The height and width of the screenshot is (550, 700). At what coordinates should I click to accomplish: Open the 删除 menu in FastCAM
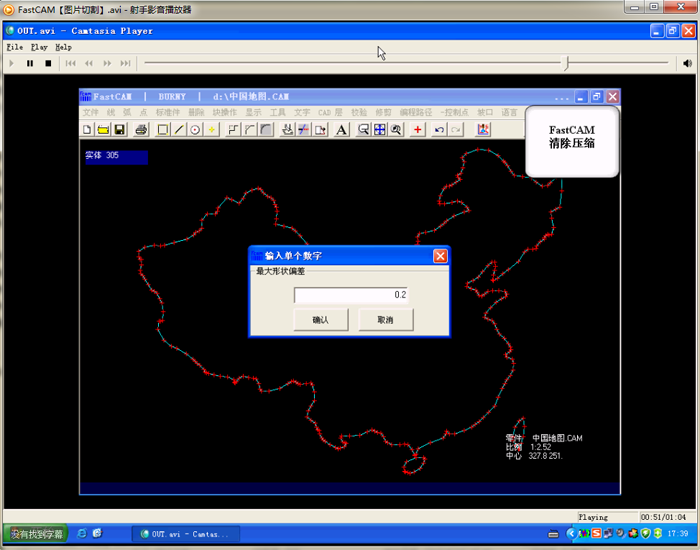(196, 112)
